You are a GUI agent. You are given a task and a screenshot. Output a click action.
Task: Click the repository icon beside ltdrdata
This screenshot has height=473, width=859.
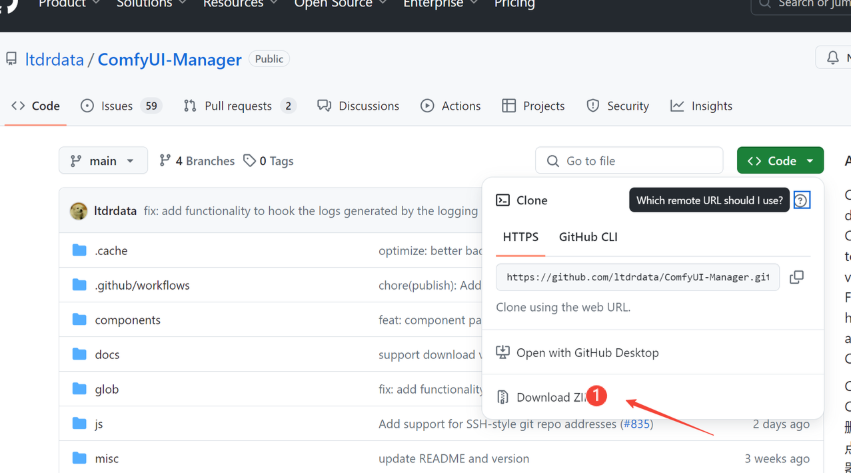pyautogui.click(x=11, y=59)
